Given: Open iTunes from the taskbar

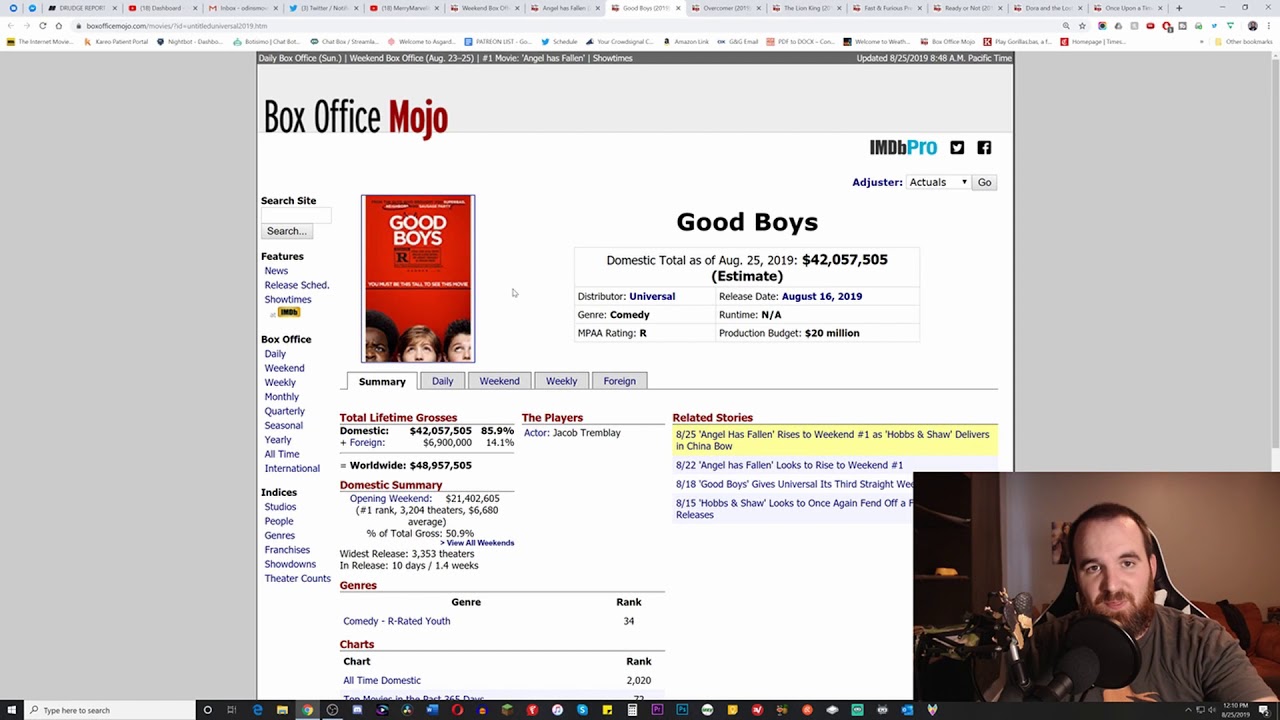Looking at the screenshot, I should pyautogui.click(x=557, y=710).
